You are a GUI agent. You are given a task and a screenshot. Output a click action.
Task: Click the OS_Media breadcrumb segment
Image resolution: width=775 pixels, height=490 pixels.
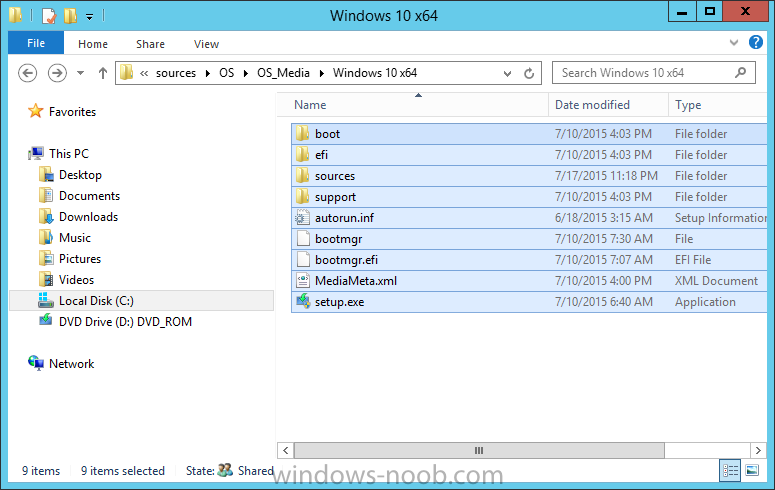[283, 73]
